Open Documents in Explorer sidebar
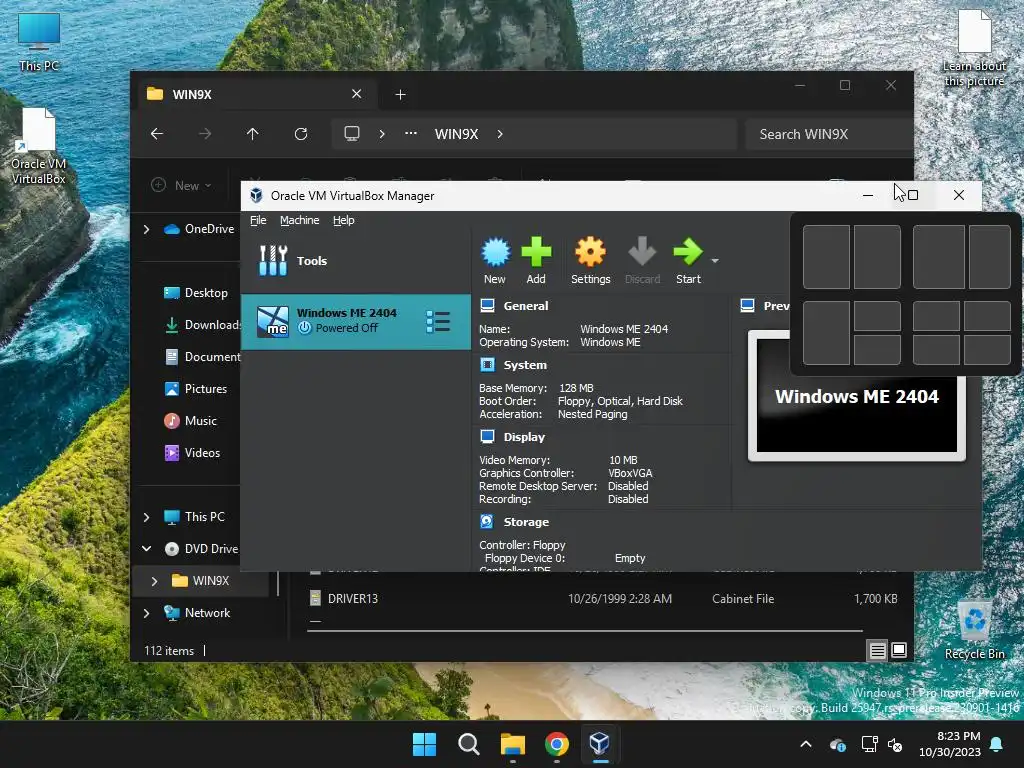The width and height of the screenshot is (1024, 768). 202,357
